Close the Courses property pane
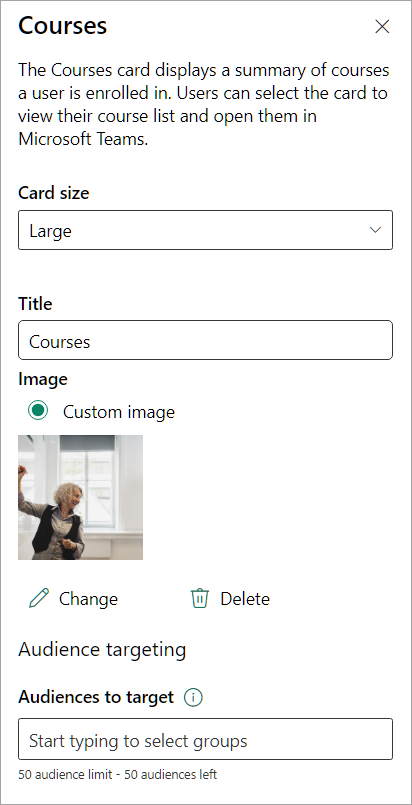The width and height of the screenshot is (412, 805). click(x=382, y=27)
